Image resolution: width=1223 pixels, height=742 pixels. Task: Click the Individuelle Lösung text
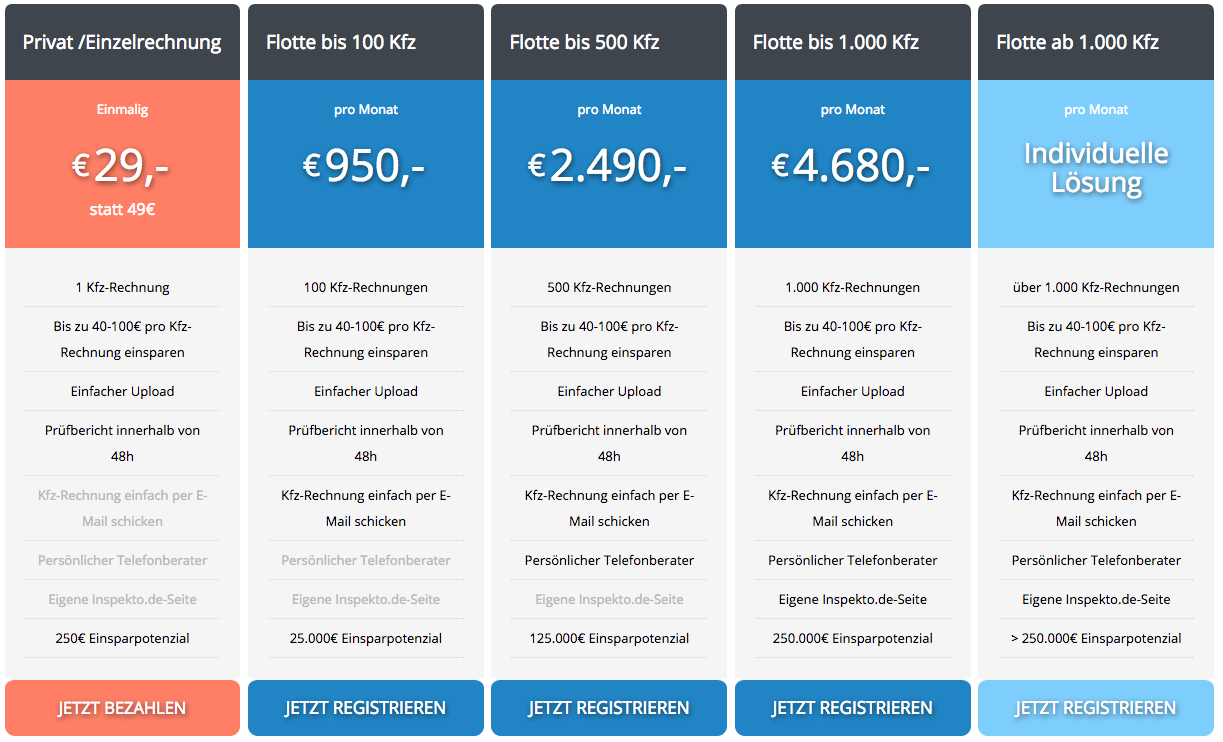1096,167
